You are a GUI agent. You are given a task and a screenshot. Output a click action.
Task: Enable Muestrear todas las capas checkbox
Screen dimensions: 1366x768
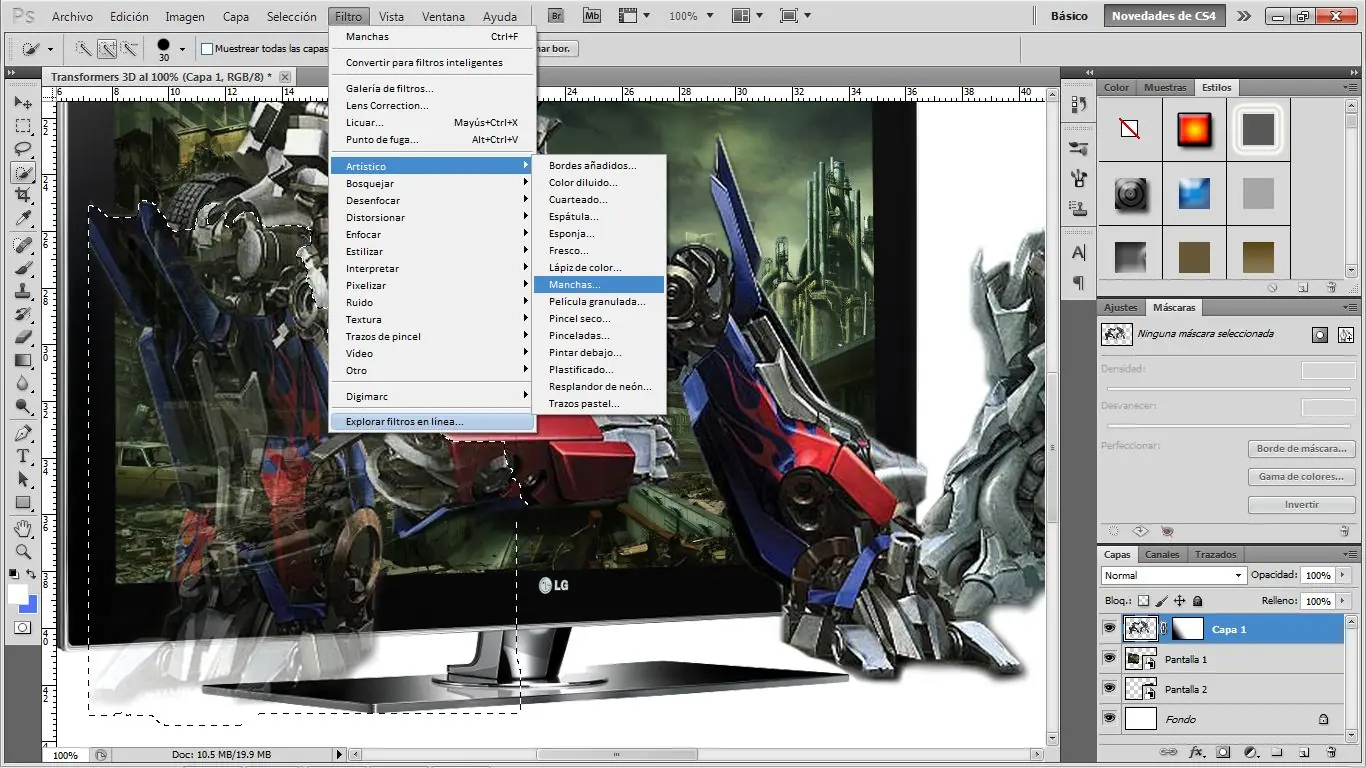point(207,48)
